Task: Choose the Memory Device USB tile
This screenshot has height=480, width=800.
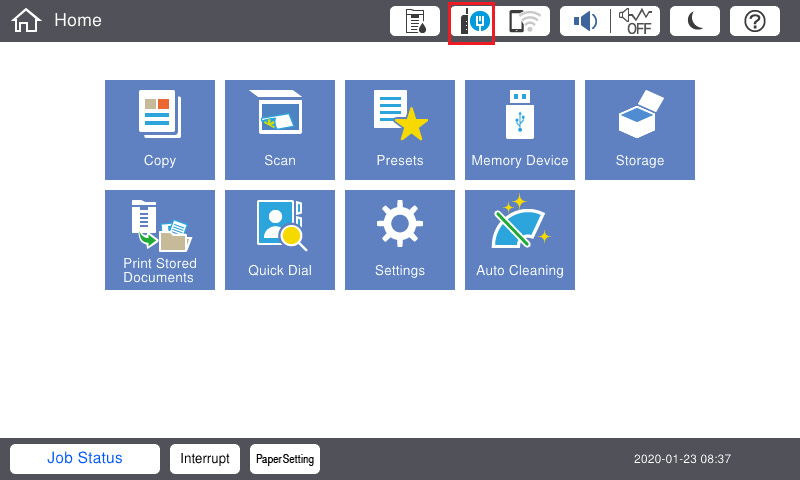Action: point(520,130)
